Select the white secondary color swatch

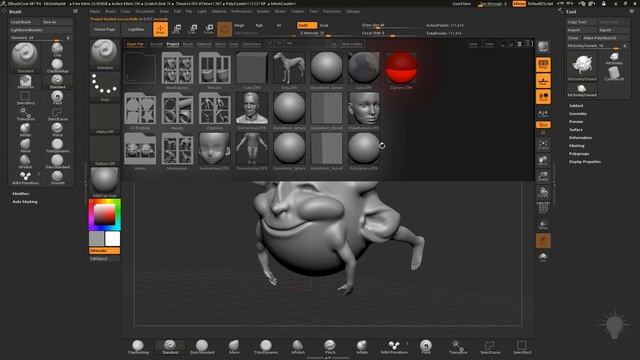pos(112,239)
